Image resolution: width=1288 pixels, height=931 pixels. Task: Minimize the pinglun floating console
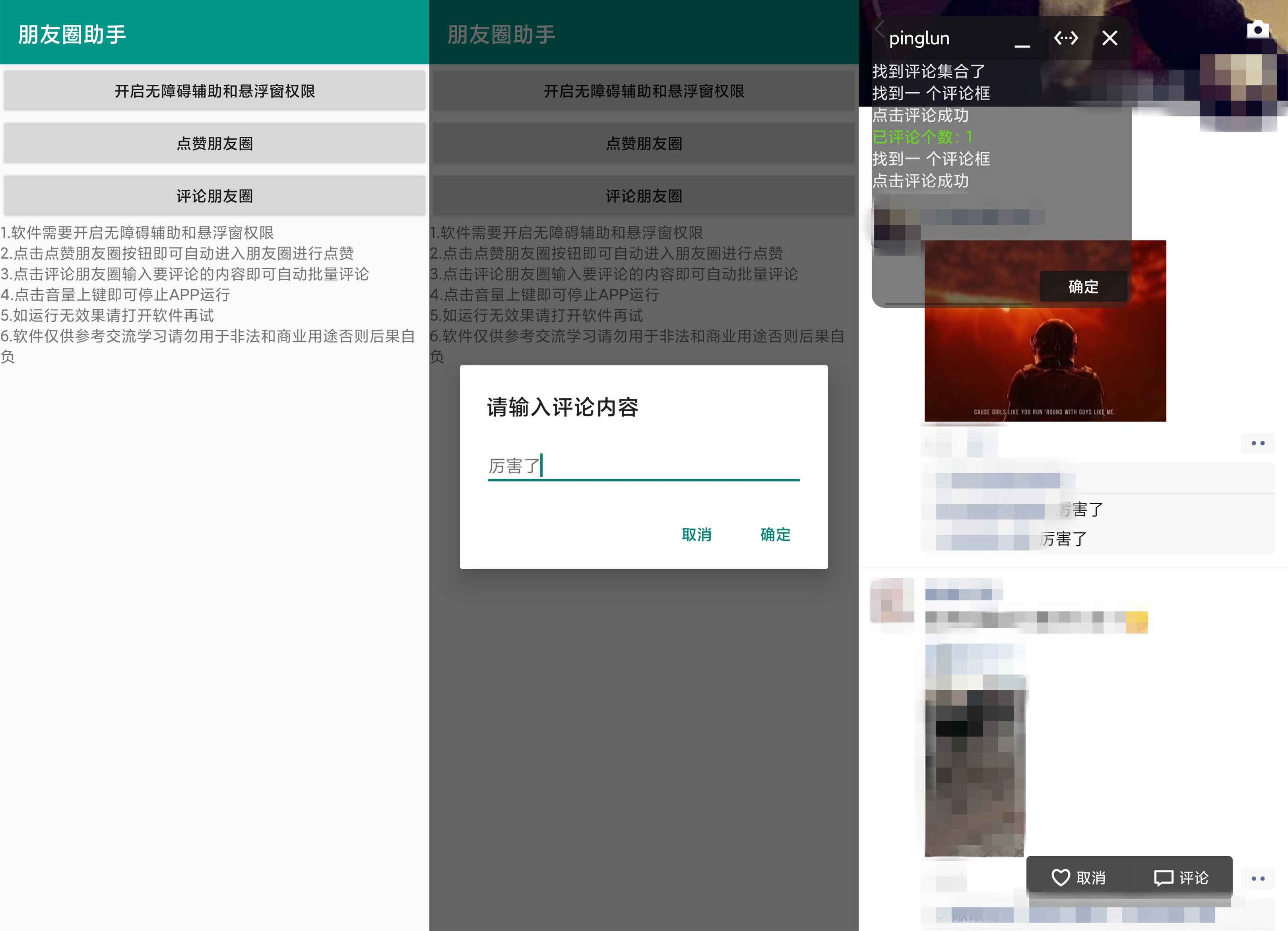tap(1022, 41)
